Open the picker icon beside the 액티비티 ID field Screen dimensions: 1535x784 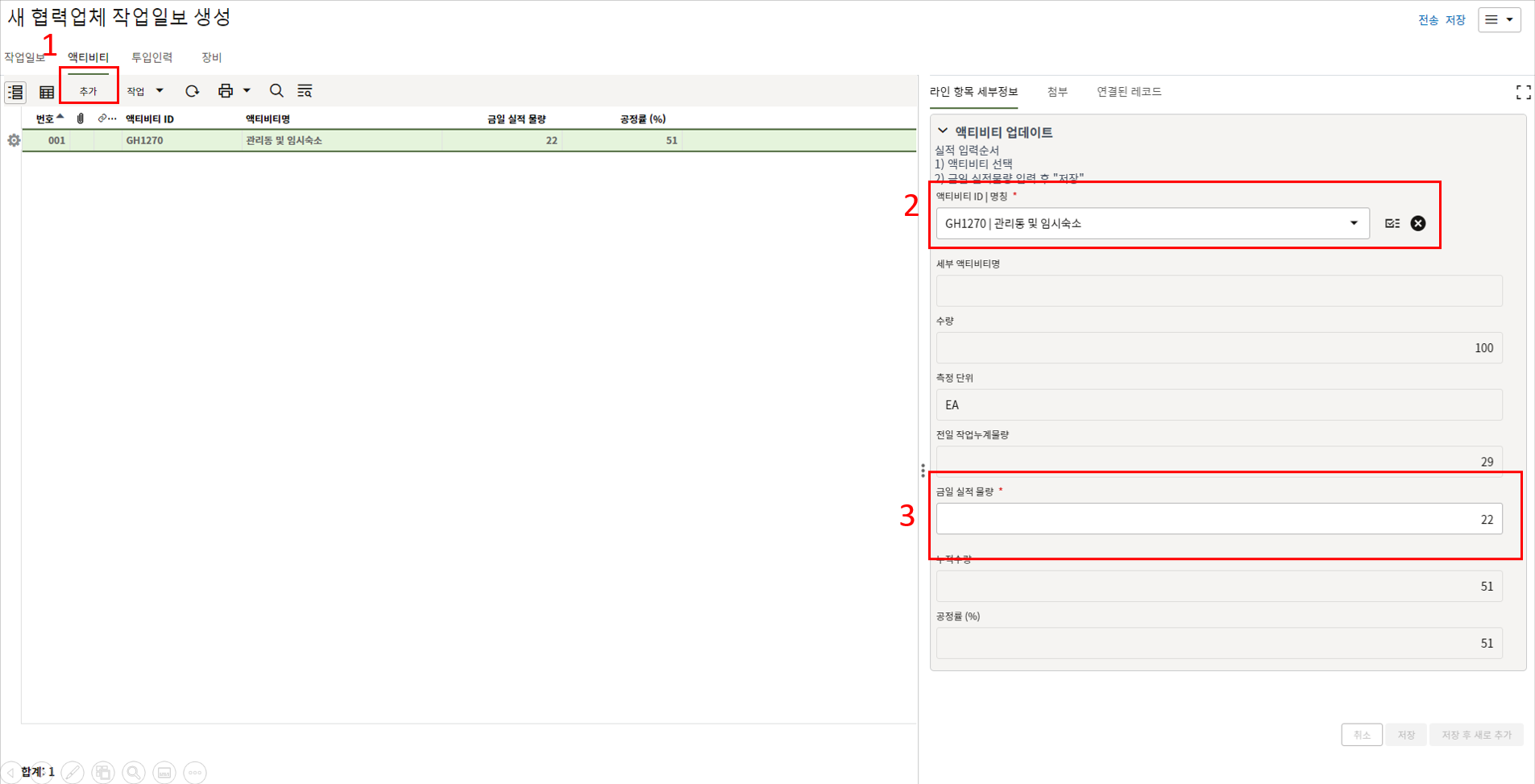coord(1392,223)
